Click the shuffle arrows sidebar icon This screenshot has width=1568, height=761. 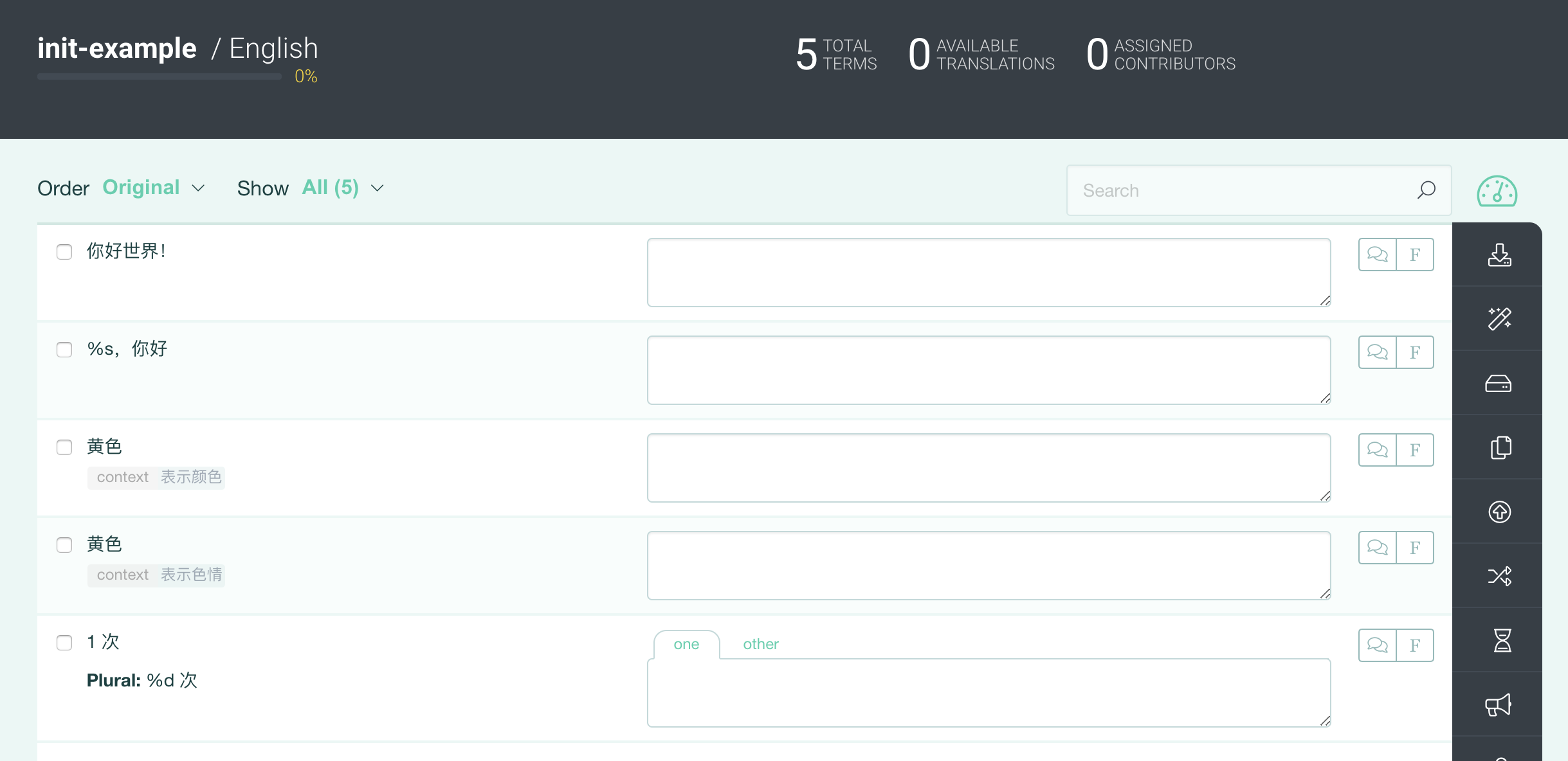pyautogui.click(x=1499, y=576)
